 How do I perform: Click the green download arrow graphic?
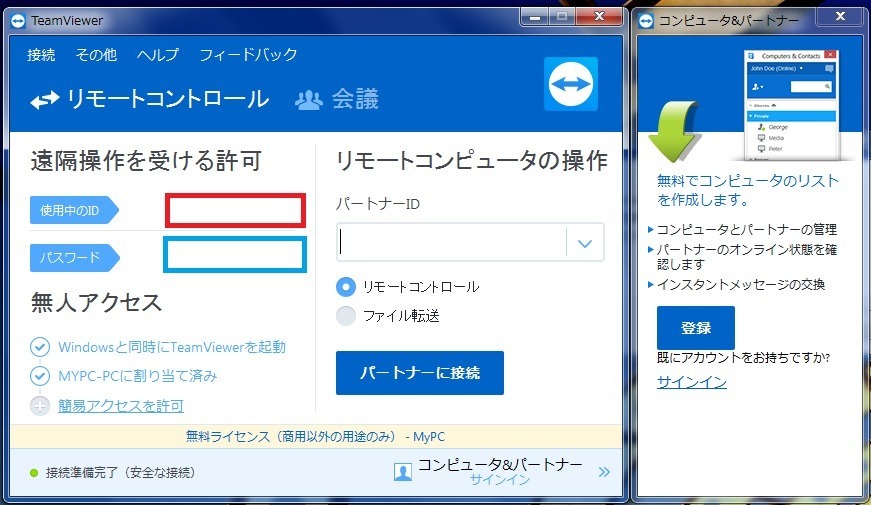674,132
